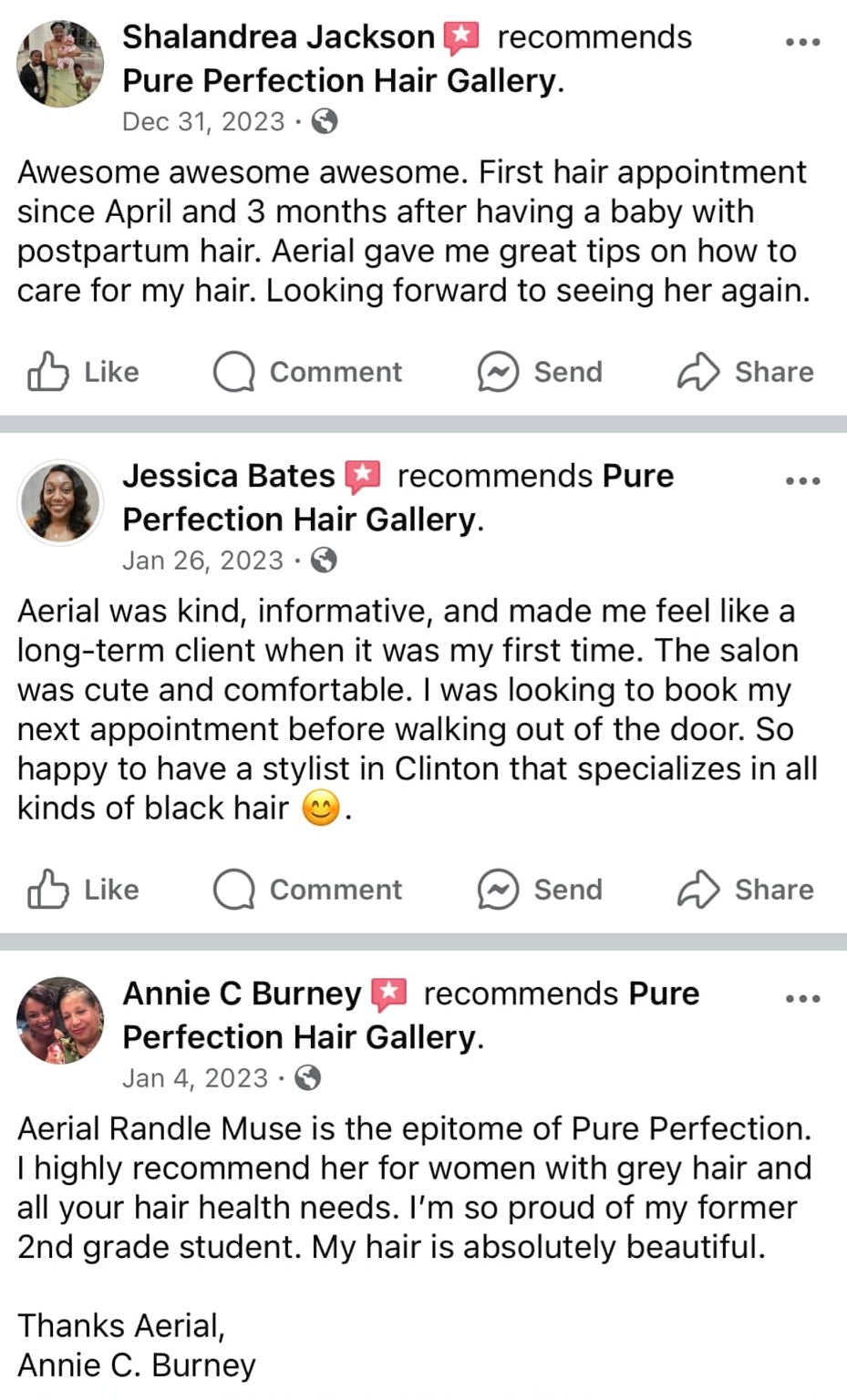Click Annie C Burney's profile picture
Viewport: 847px width, 1400px height.
[60, 1021]
